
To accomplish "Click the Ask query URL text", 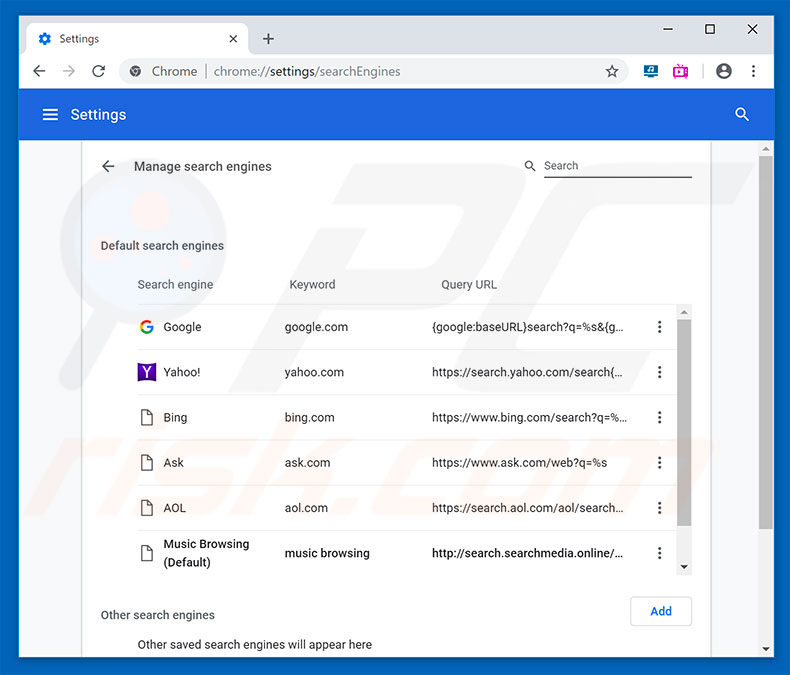I will pyautogui.click(x=519, y=462).
